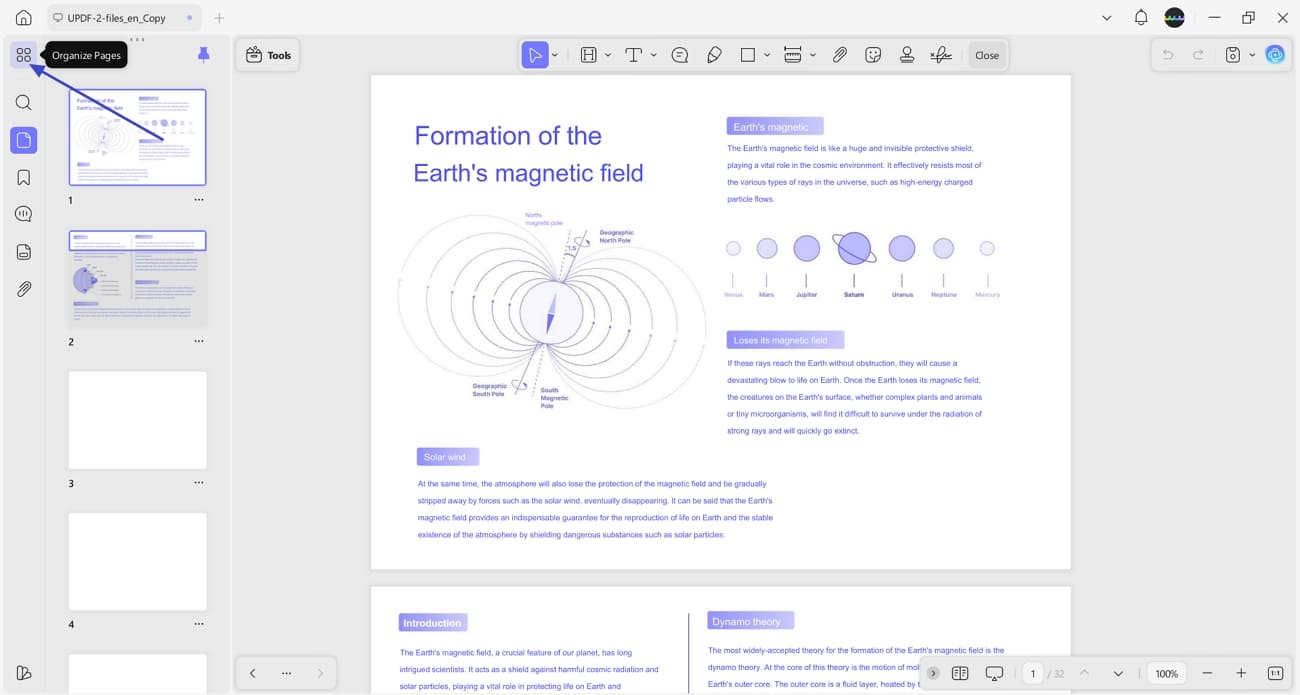Toggle two-page view at the bottom bar
Screen dimensions: 1300x695
pos(960,673)
